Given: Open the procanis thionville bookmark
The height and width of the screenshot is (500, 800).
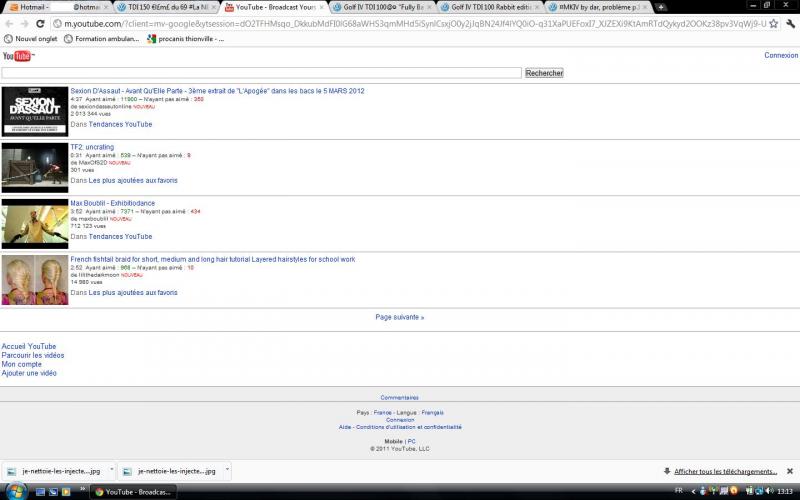Looking at the screenshot, I should pos(185,39).
